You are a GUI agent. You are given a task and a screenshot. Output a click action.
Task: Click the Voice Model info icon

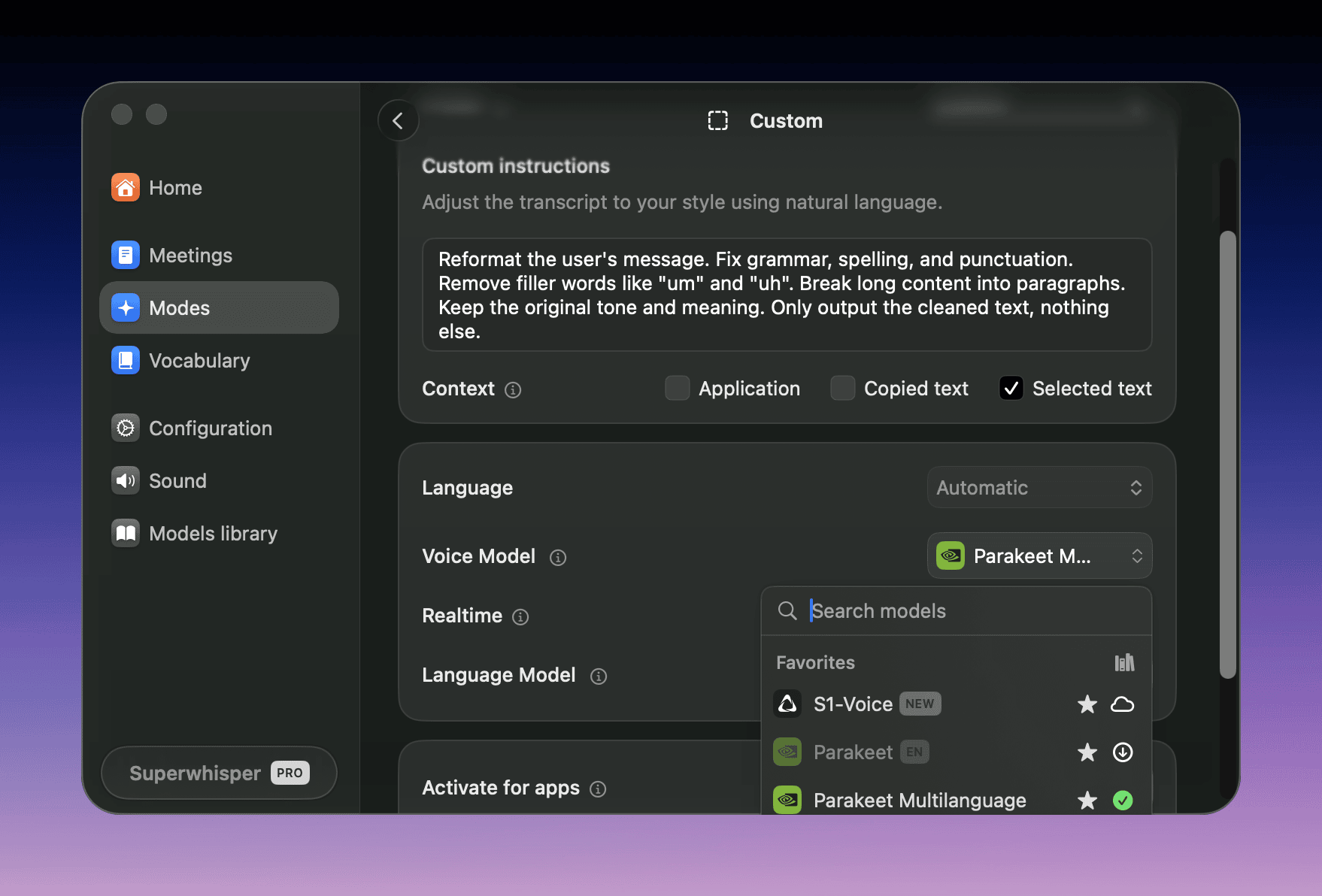click(558, 557)
